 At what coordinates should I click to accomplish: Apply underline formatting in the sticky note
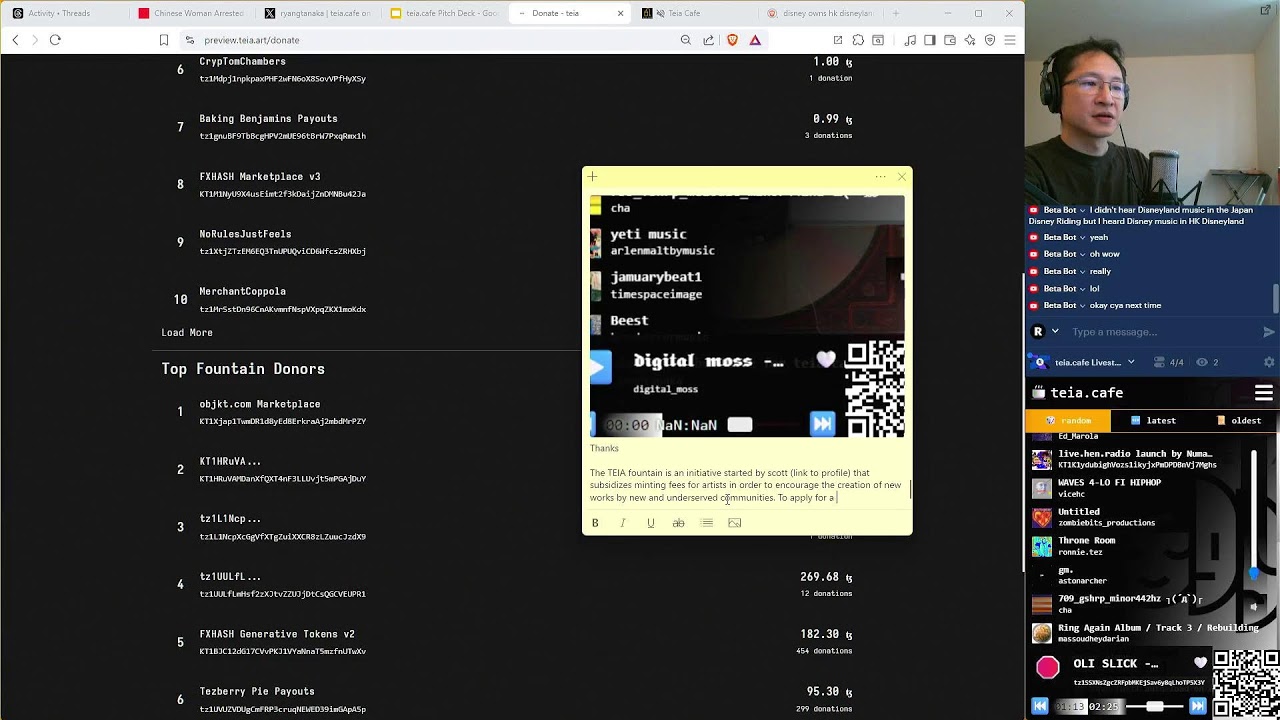click(651, 523)
